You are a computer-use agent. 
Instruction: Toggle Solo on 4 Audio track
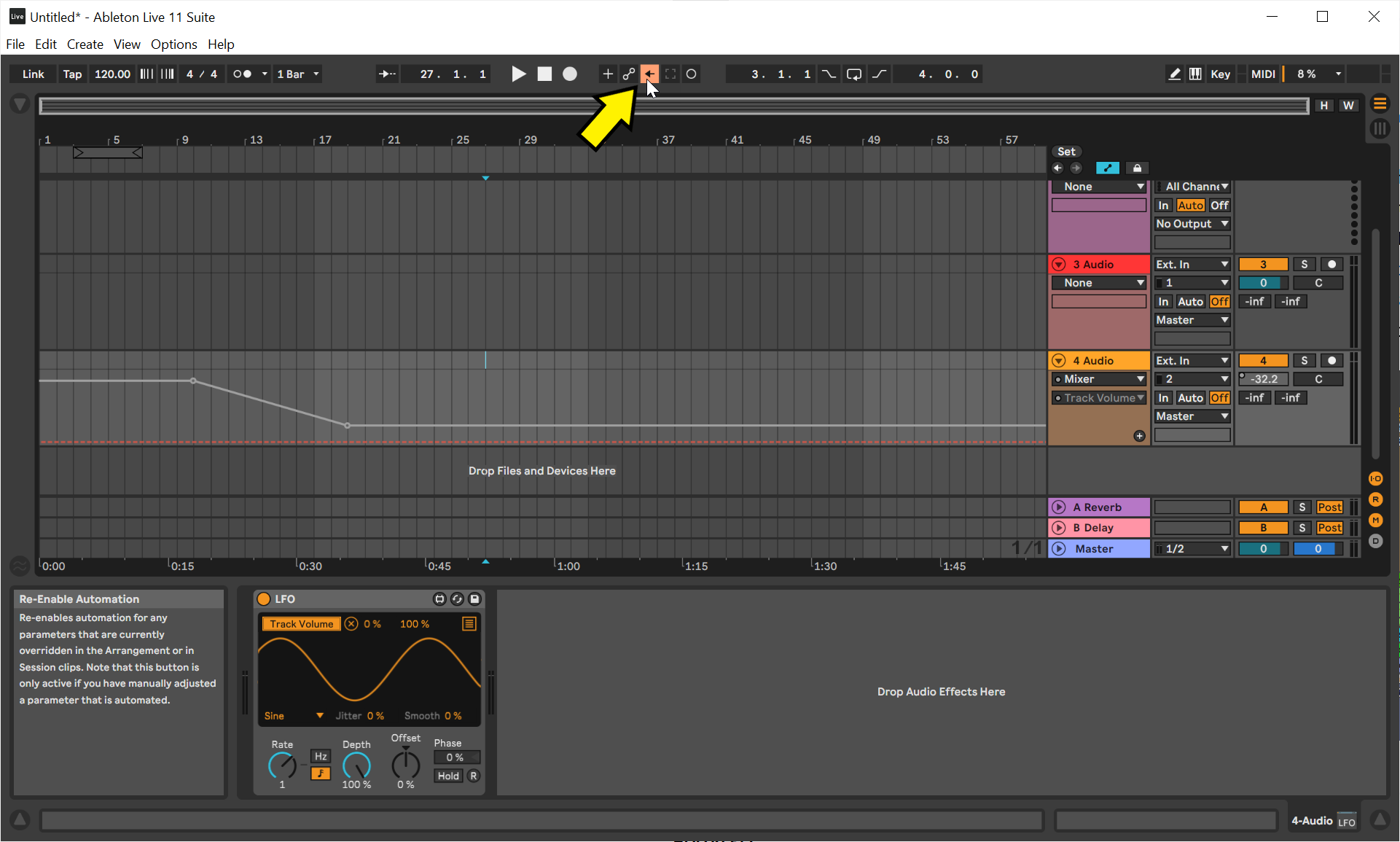pyautogui.click(x=1304, y=360)
